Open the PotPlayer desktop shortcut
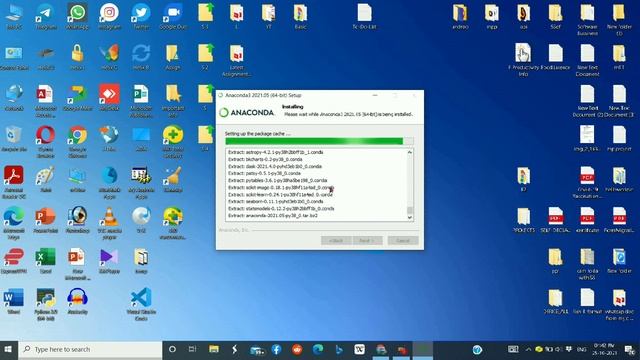The height and width of the screenshot is (360, 640). pyautogui.click(x=109, y=261)
